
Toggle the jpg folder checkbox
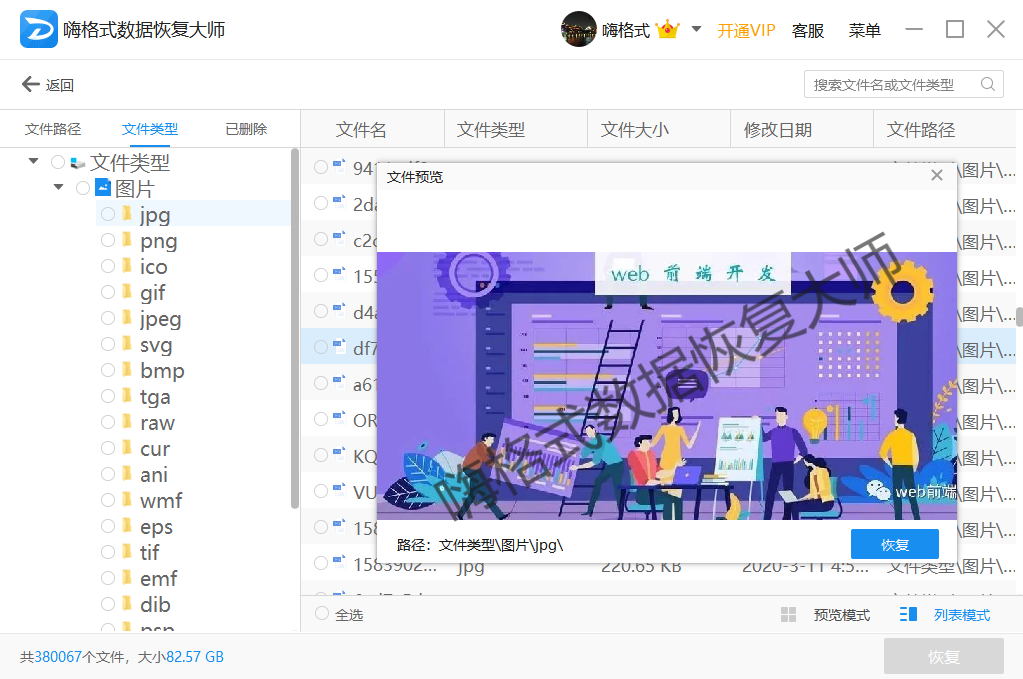click(x=108, y=214)
